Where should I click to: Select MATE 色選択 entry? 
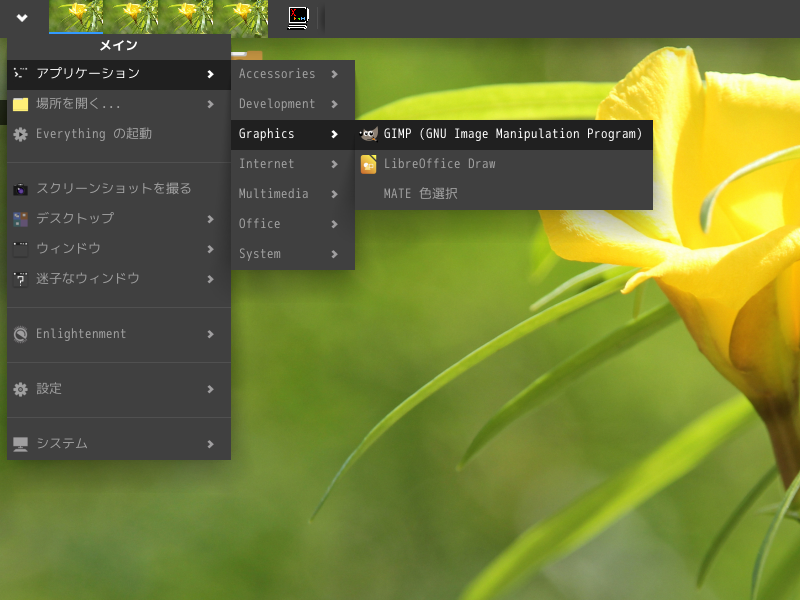[504, 194]
